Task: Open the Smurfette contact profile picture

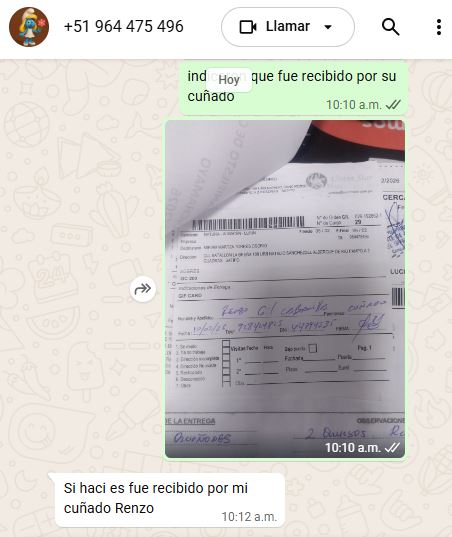Action: coord(29,27)
